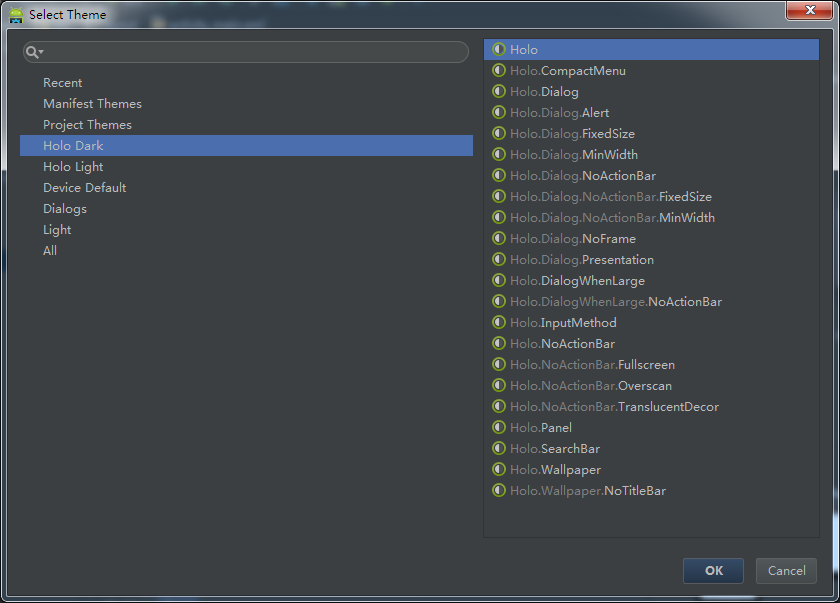Click the Cancel button
The height and width of the screenshot is (603, 840).
tap(786, 570)
